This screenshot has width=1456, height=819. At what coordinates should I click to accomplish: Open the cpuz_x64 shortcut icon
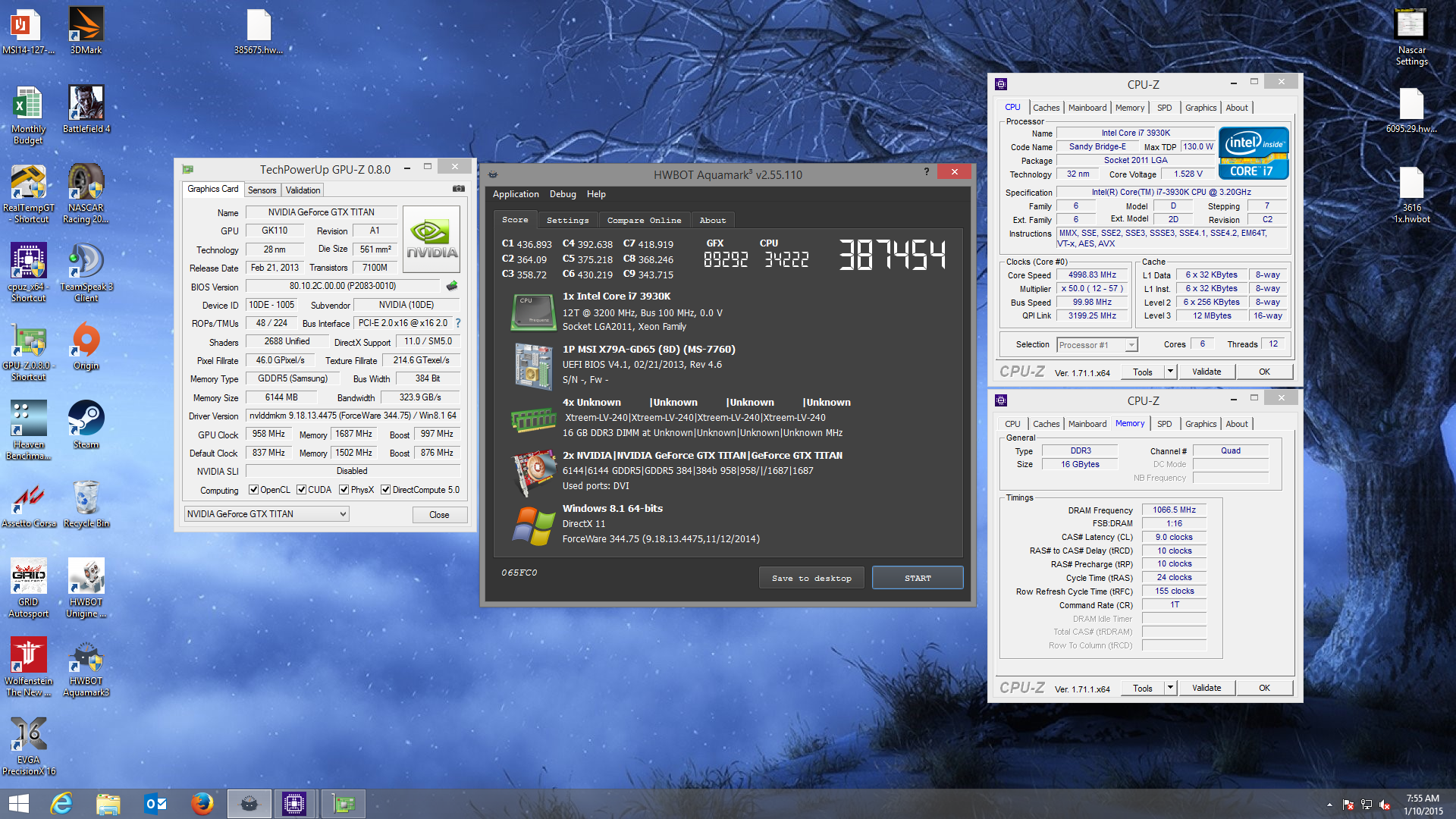[x=29, y=272]
